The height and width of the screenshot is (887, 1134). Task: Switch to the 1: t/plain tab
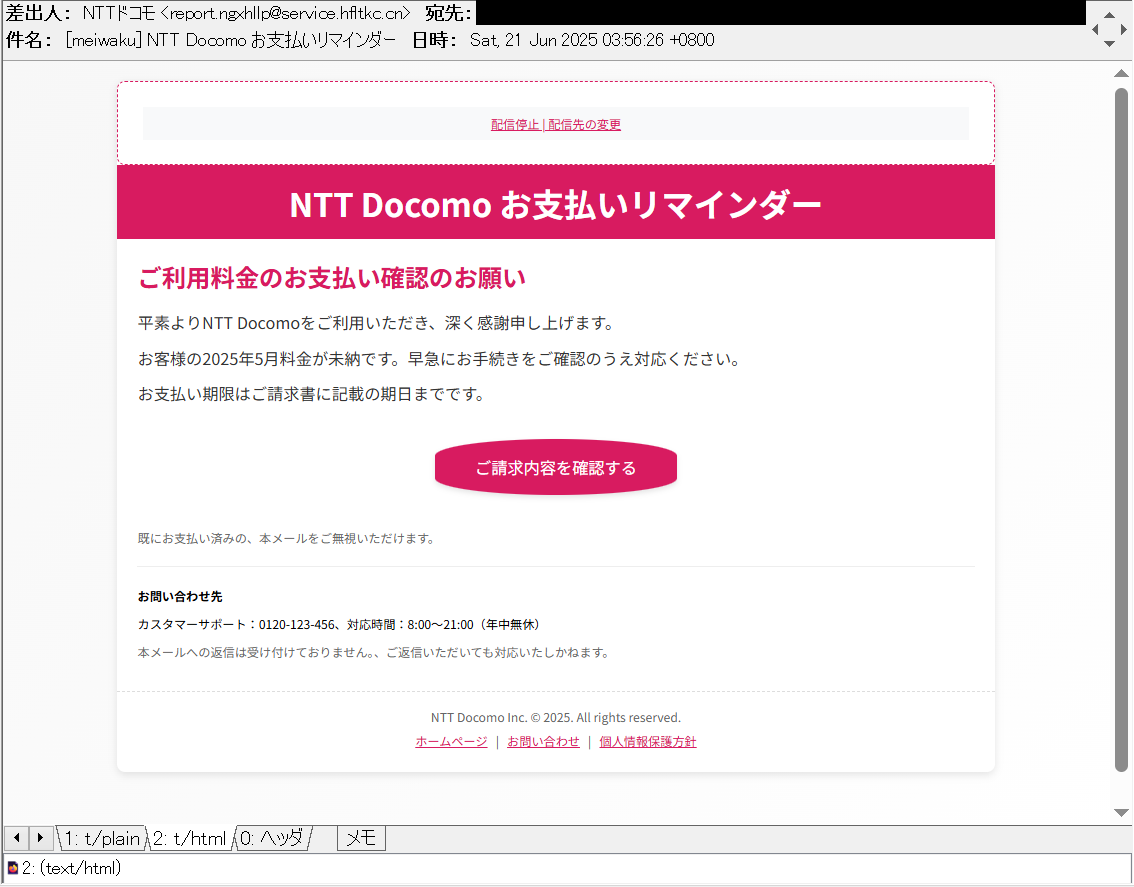click(101, 838)
